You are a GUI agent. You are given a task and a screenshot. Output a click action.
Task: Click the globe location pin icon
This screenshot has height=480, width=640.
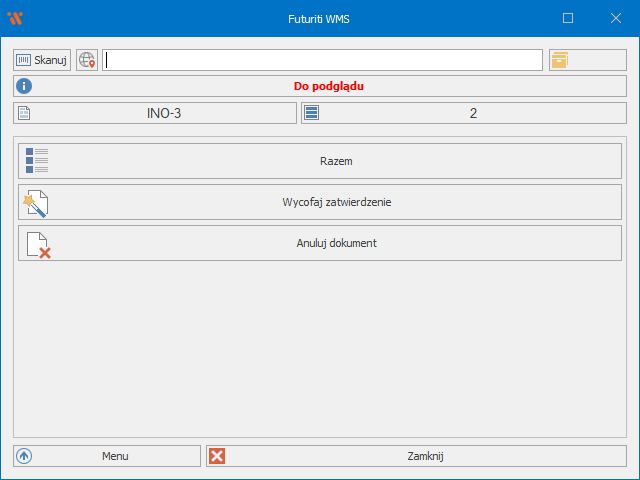click(87, 60)
